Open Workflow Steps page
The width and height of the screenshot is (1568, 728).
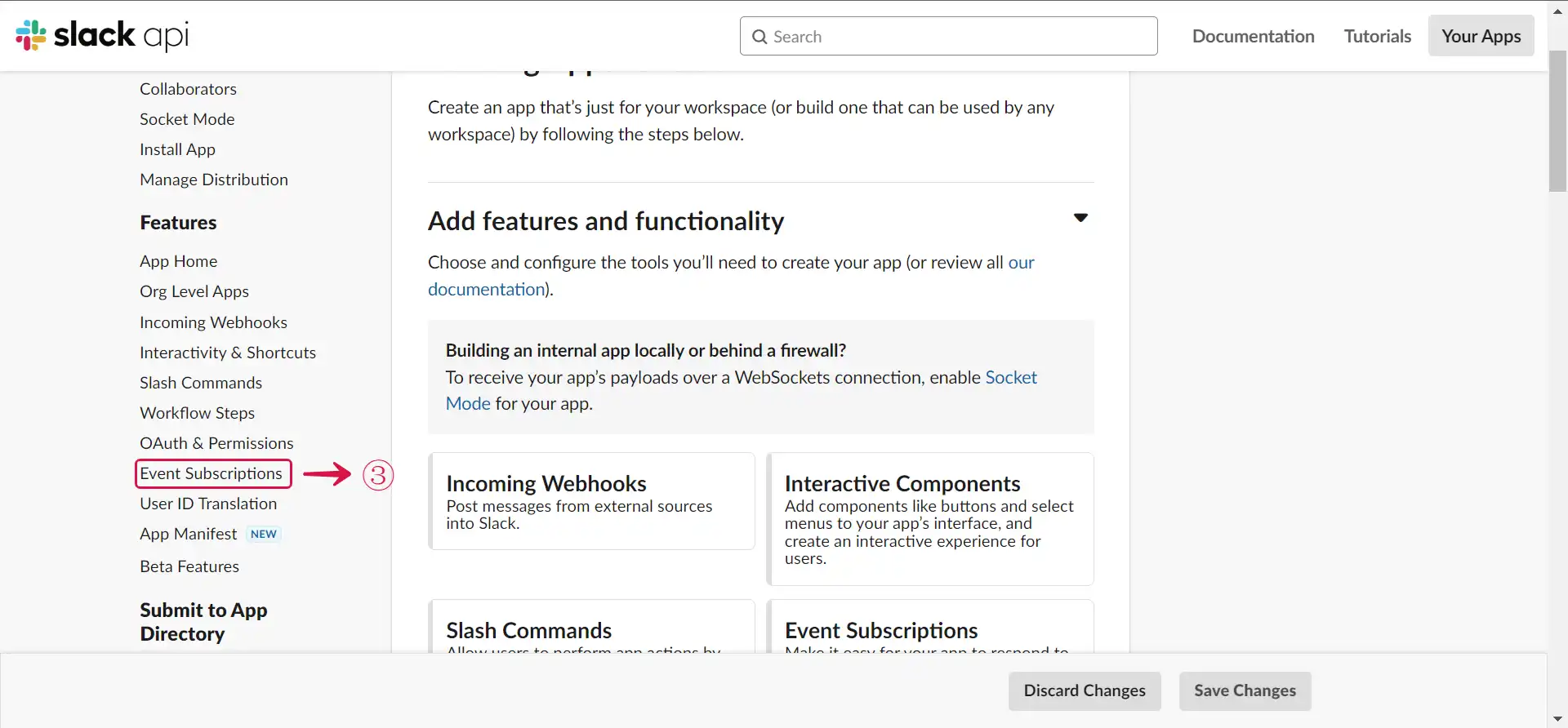click(x=197, y=413)
